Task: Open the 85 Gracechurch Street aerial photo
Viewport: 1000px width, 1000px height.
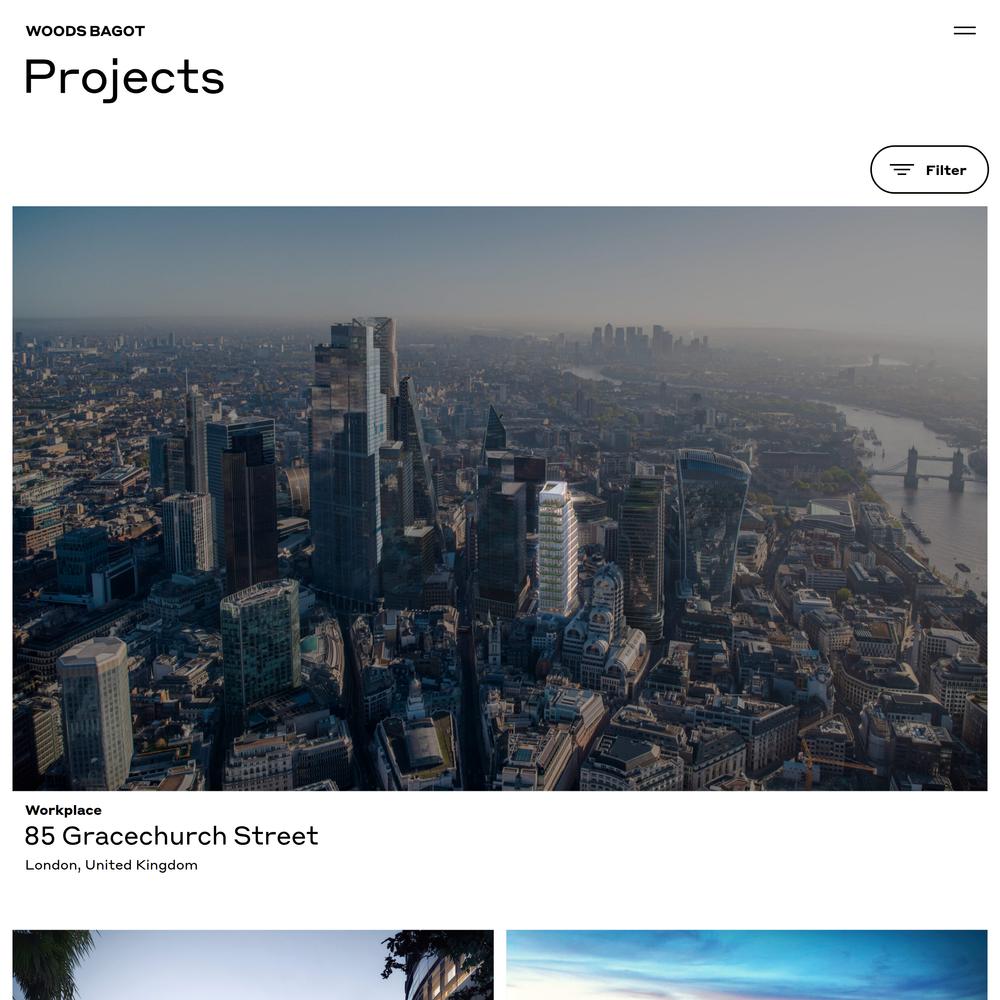Action: (x=500, y=498)
